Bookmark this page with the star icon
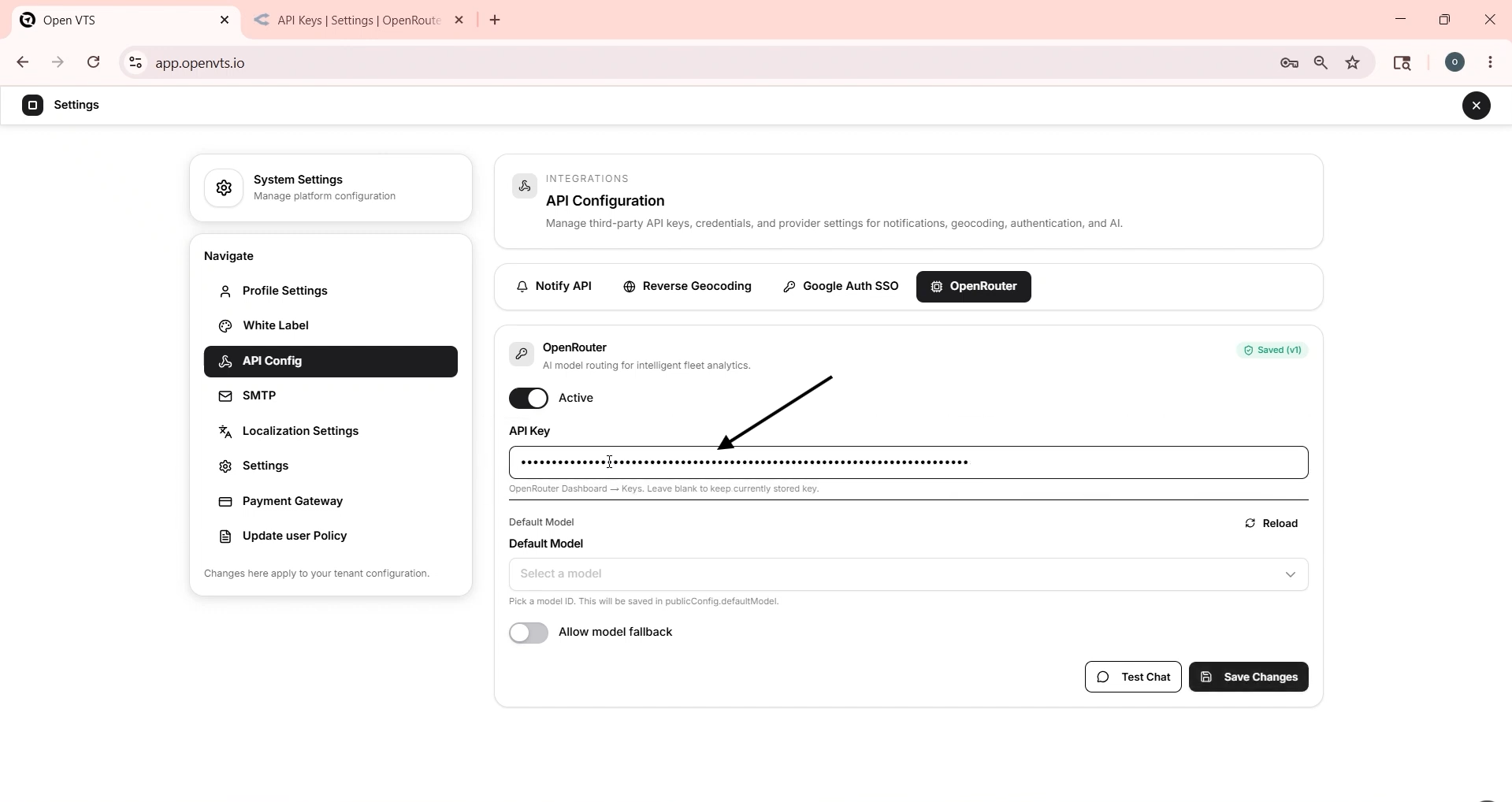1512x802 pixels. coord(1353,63)
